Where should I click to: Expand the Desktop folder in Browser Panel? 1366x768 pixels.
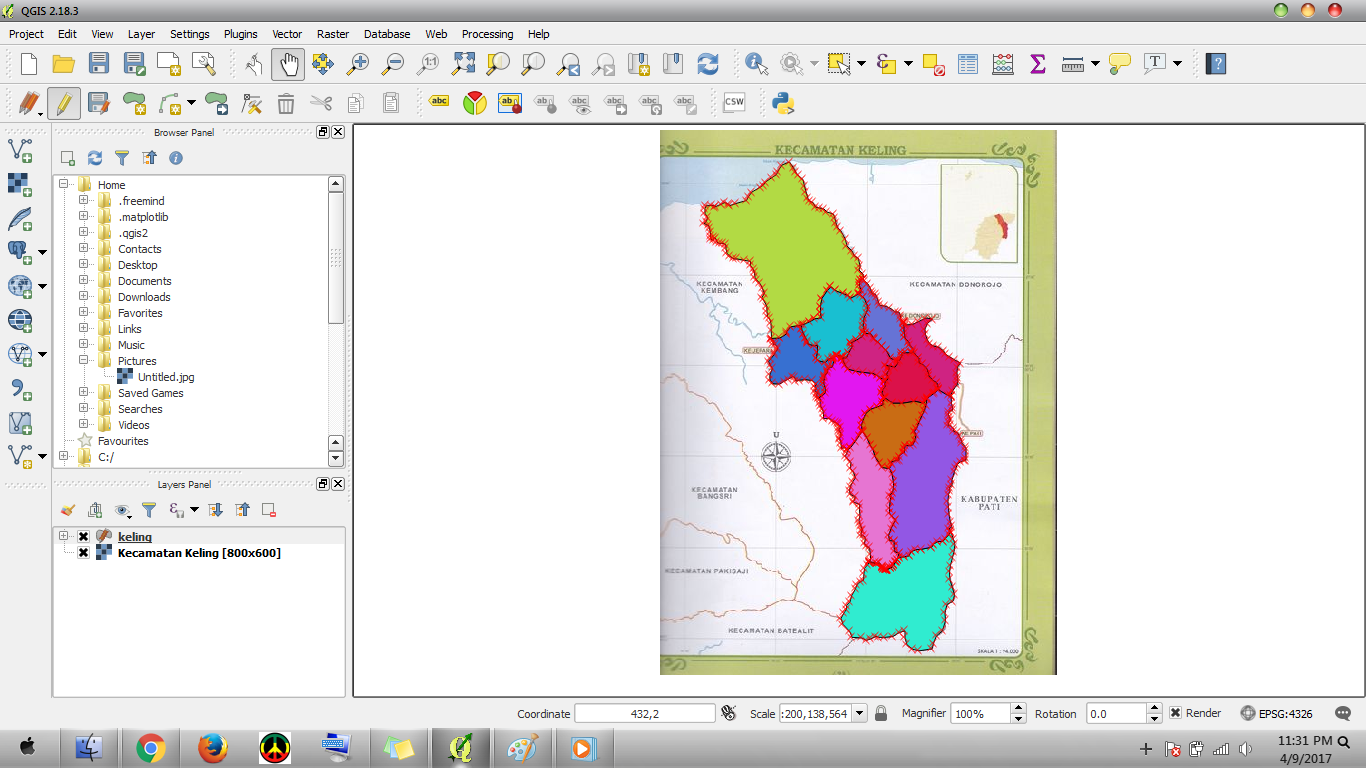click(x=84, y=264)
